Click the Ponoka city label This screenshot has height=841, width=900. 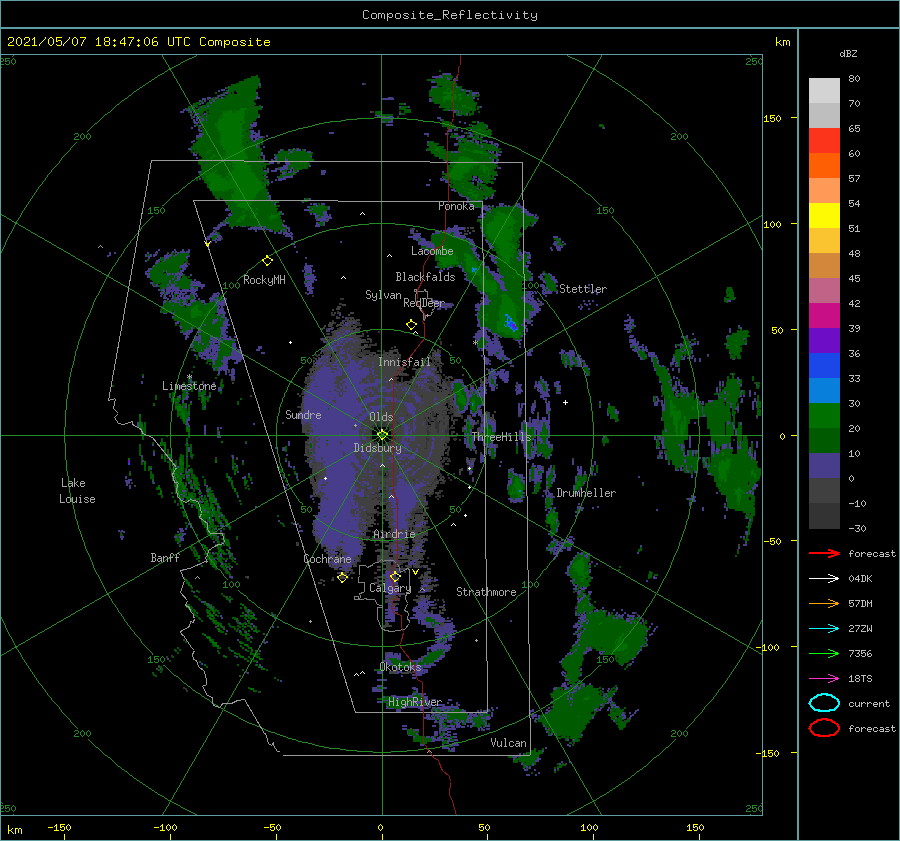[456, 206]
